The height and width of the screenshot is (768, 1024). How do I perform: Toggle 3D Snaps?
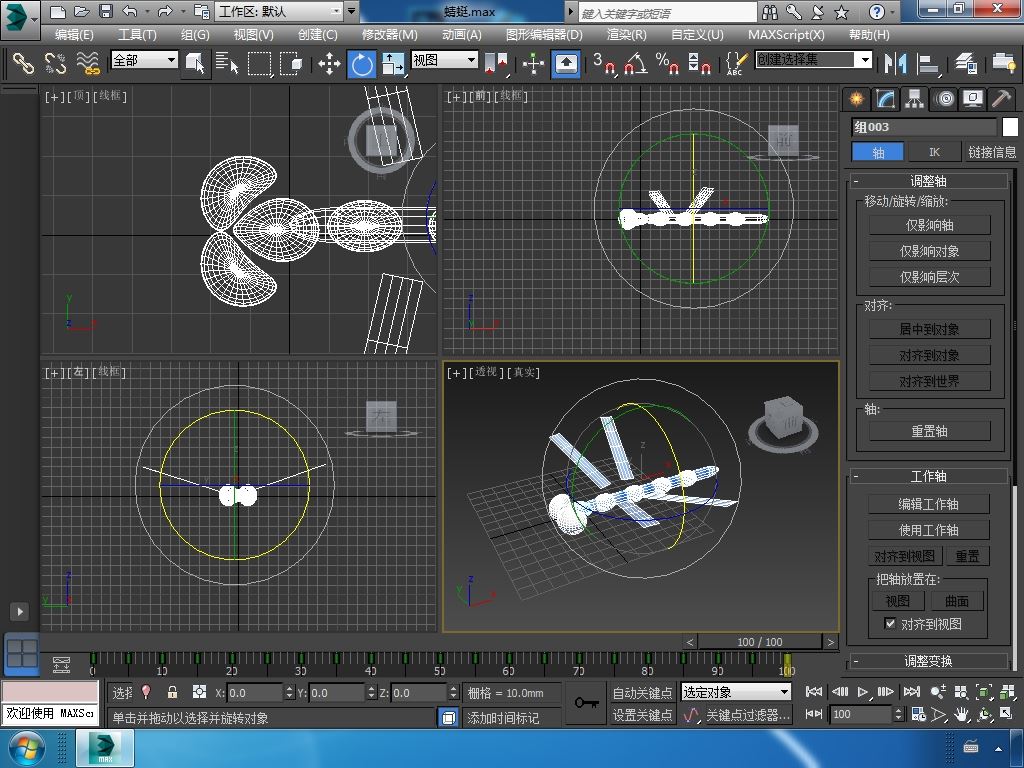click(604, 63)
